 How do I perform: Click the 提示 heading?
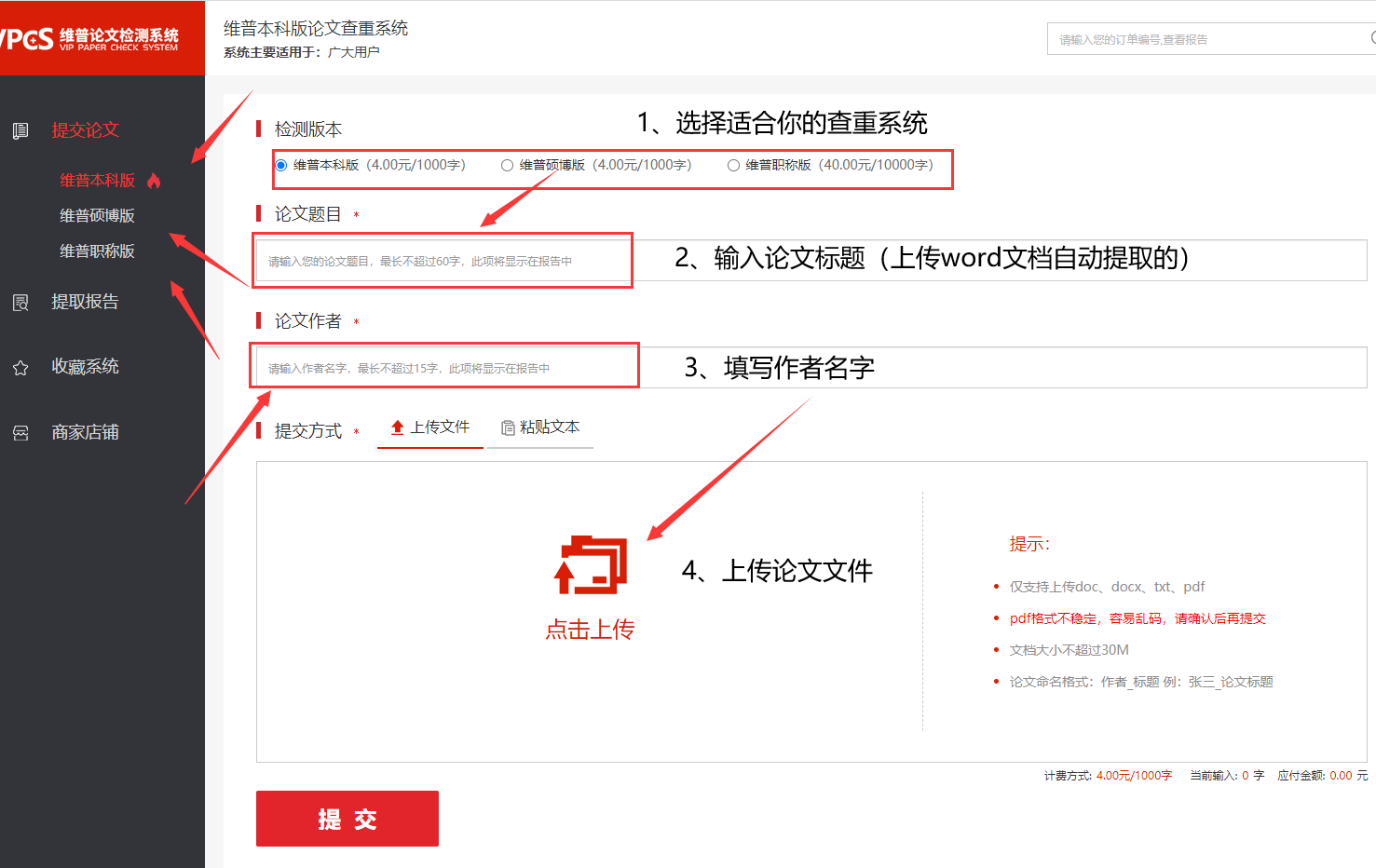(x=1029, y=544)
